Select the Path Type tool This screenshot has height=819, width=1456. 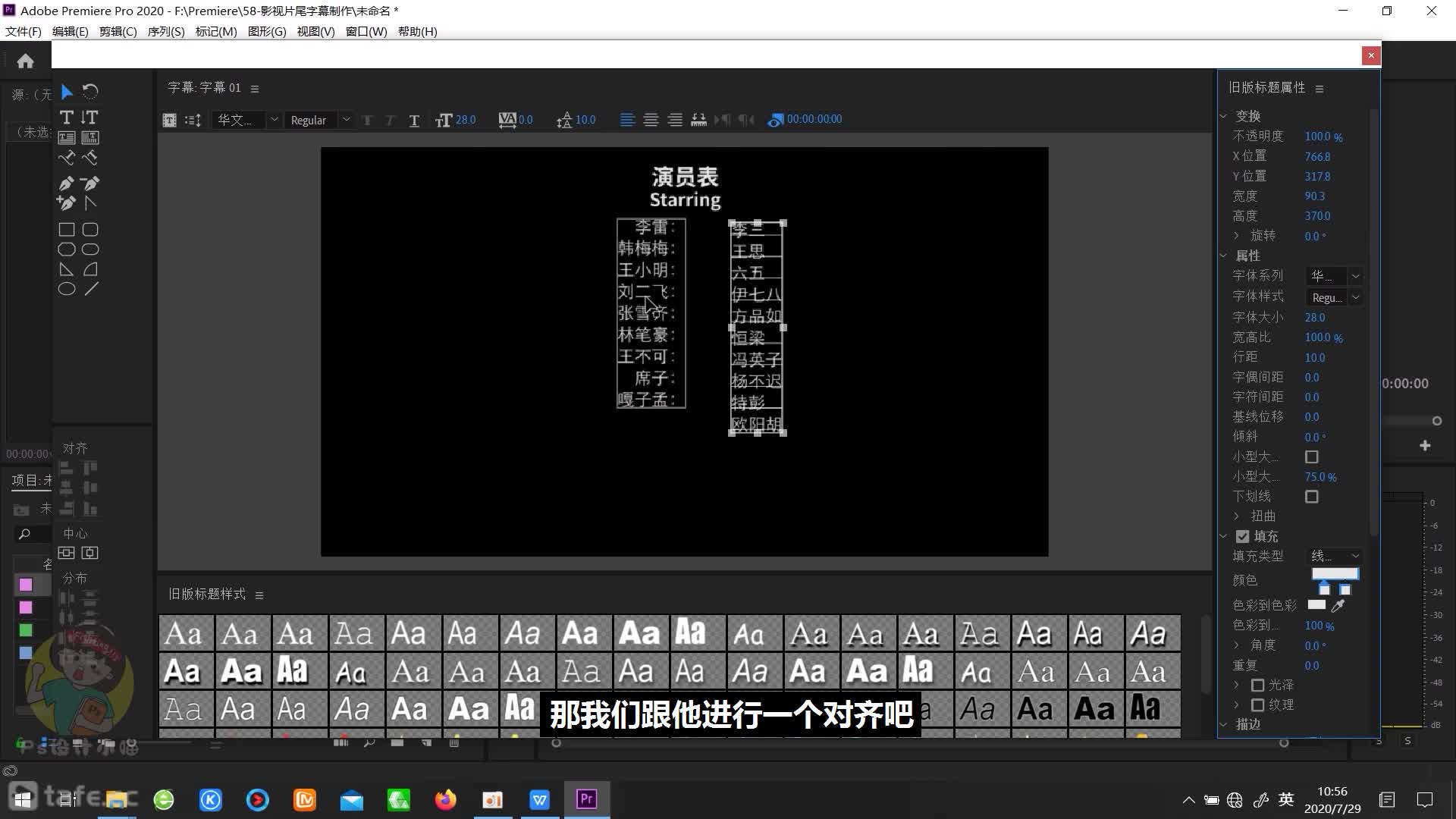point(67,158)
